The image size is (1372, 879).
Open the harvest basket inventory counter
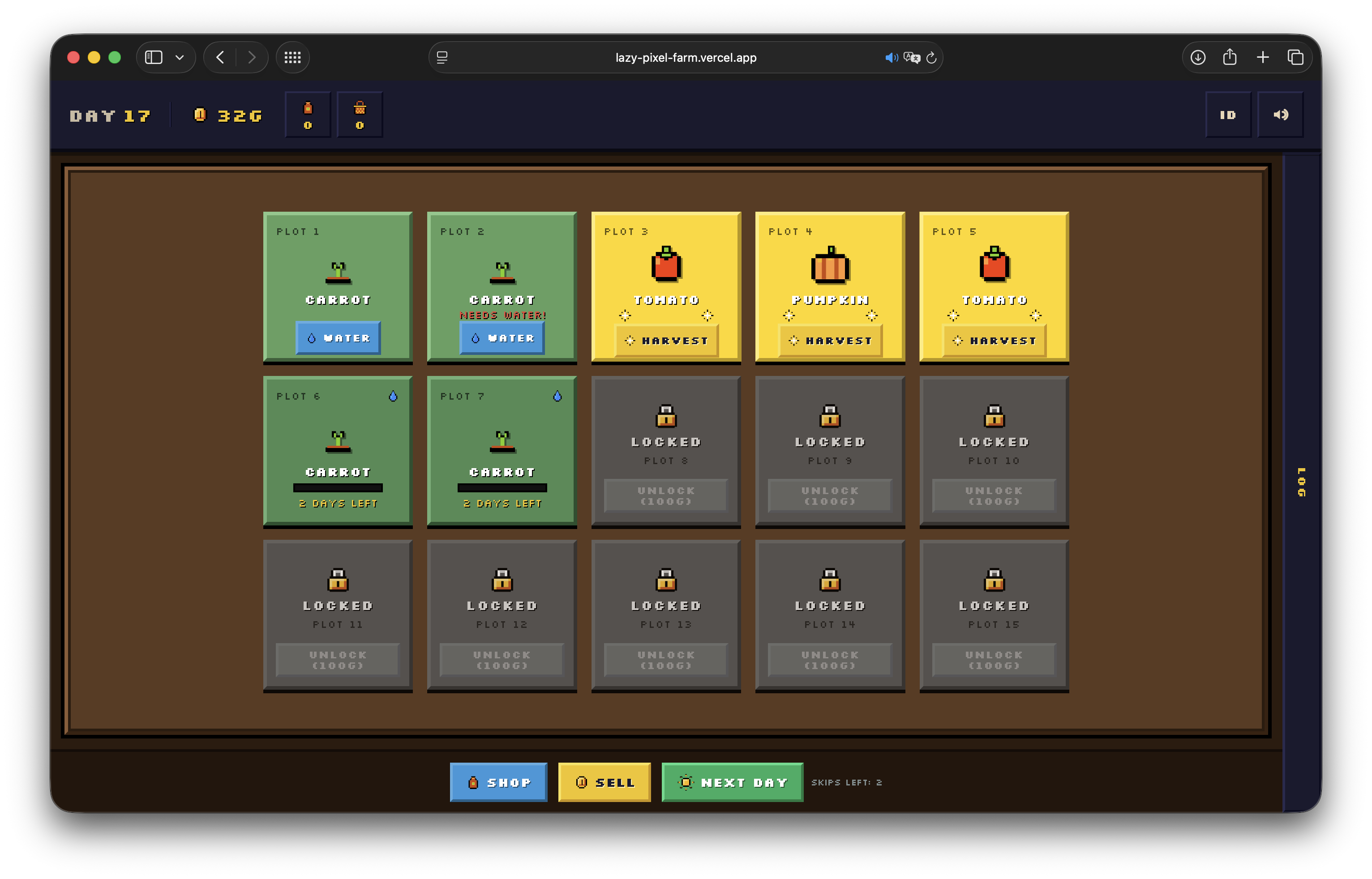tap(360, 115)
